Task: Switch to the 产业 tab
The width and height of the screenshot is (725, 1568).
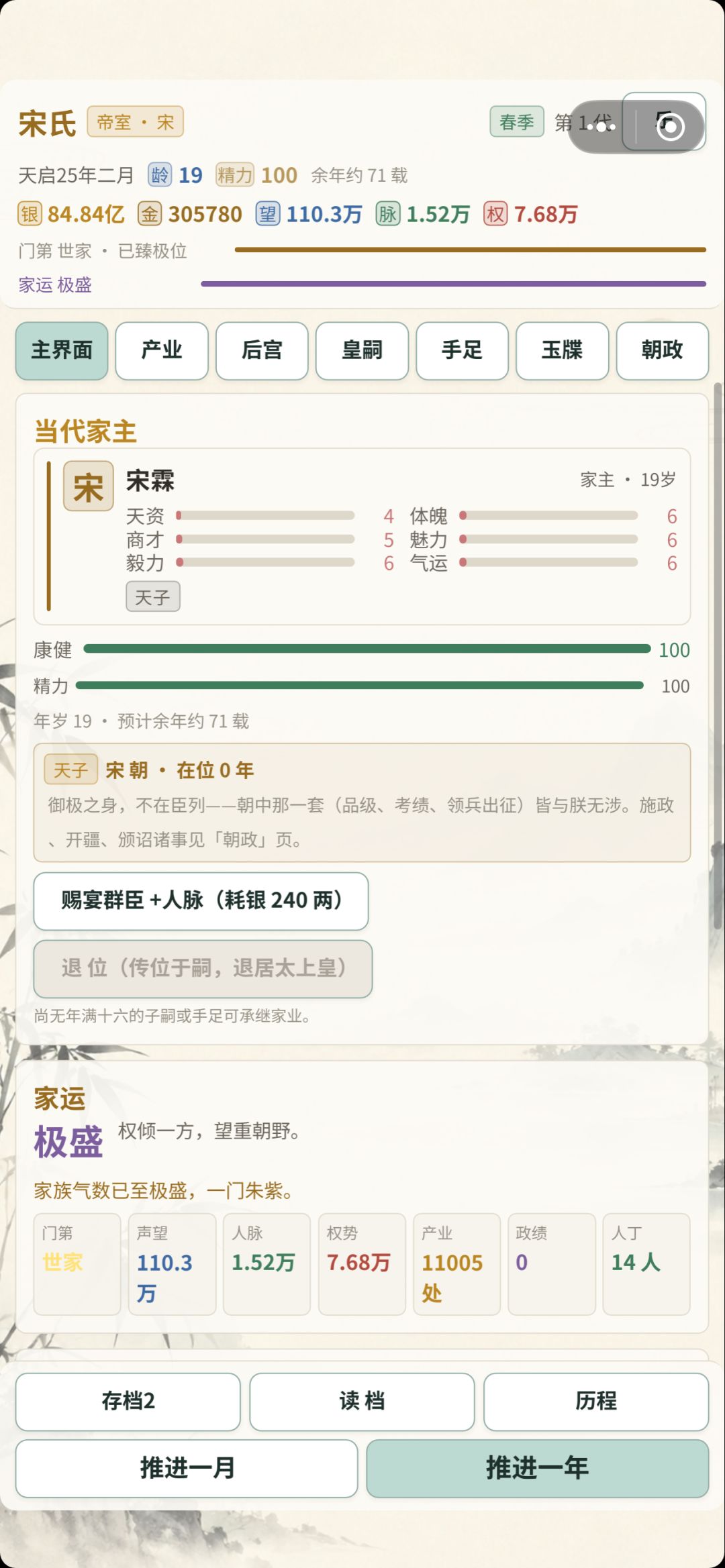Action: [162, 350]
